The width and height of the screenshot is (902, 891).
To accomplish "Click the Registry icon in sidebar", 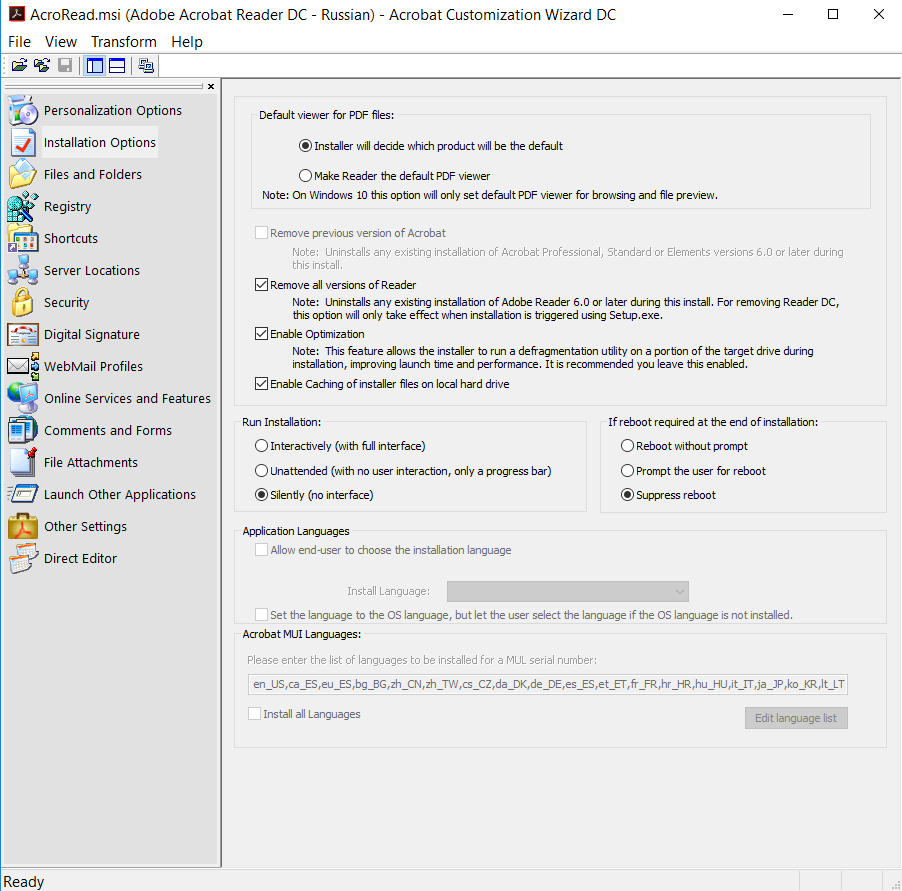I will click(x=23, y=207).
